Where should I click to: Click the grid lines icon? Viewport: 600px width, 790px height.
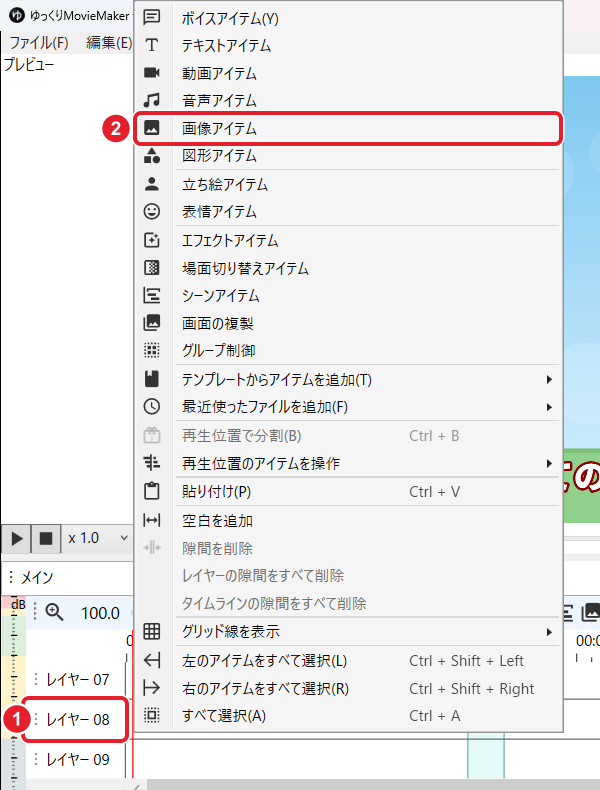tap(152, 631)
